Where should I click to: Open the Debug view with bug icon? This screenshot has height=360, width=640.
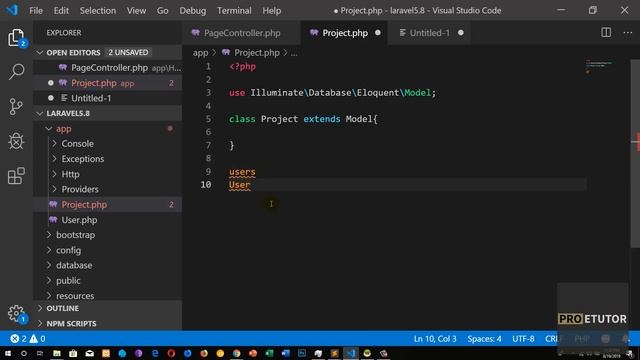pyautogui.click(x=16, y=141)
